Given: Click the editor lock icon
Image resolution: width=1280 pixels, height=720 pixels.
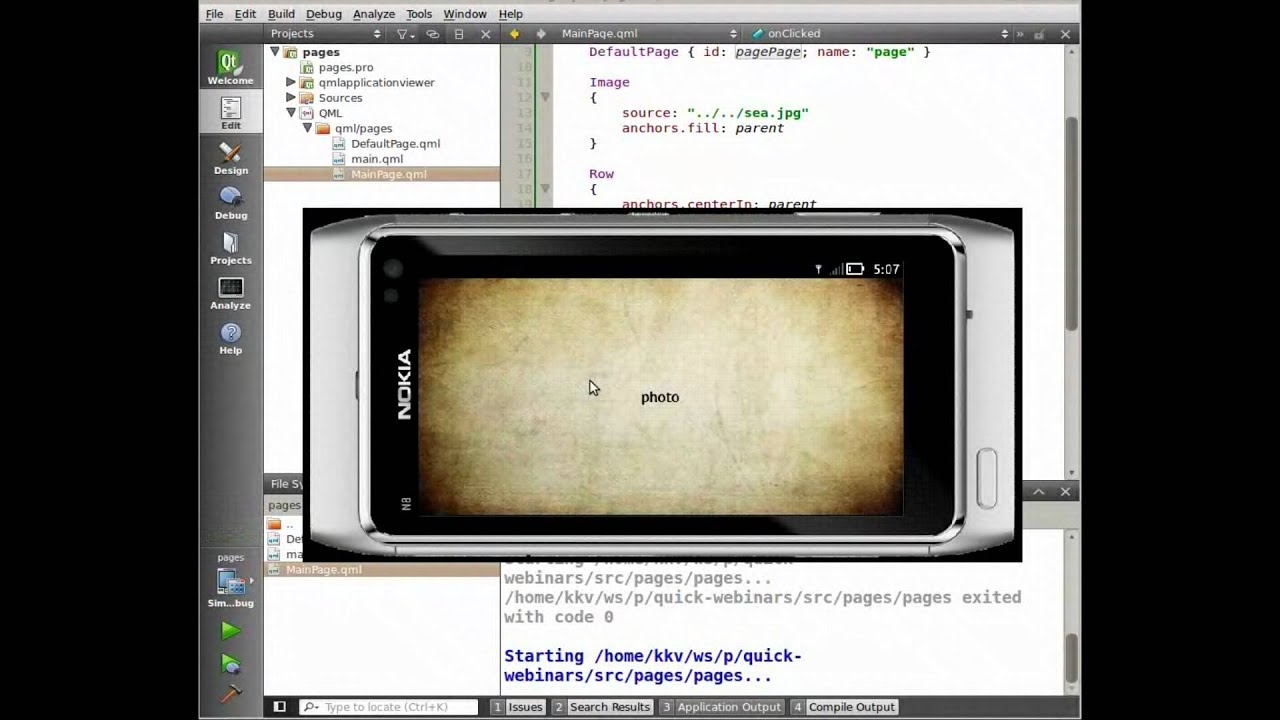Looking at the screenshot, I should point(1039,34).
